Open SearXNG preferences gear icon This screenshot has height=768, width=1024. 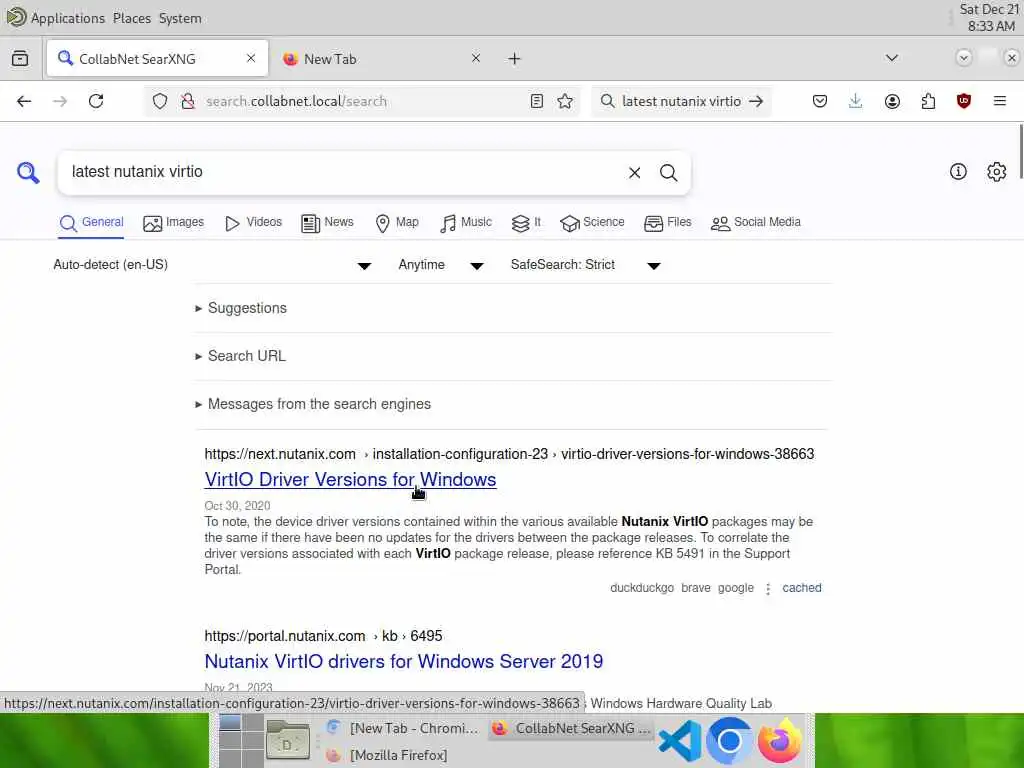(997, 172)
